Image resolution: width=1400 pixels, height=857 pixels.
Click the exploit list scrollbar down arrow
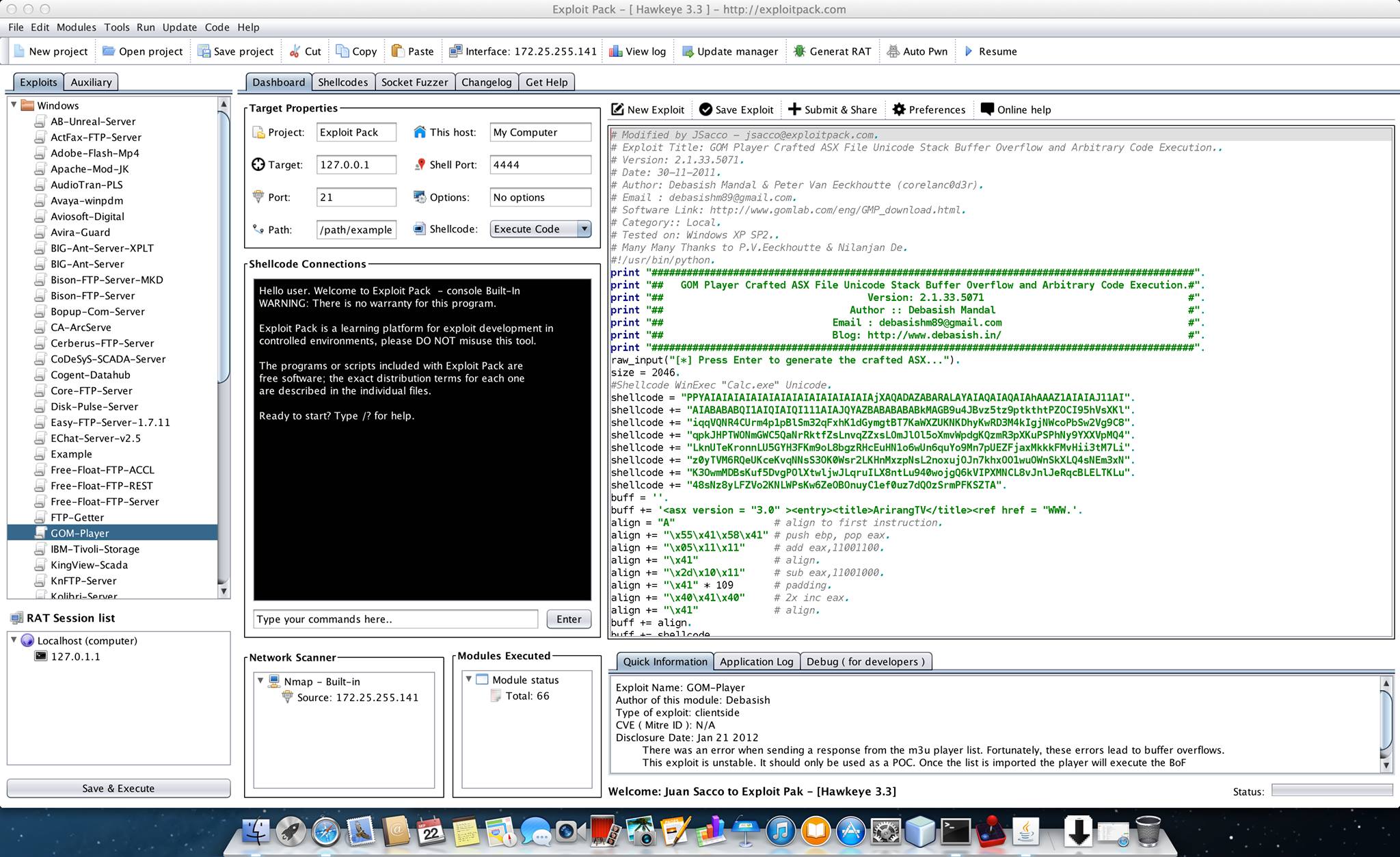223,590
